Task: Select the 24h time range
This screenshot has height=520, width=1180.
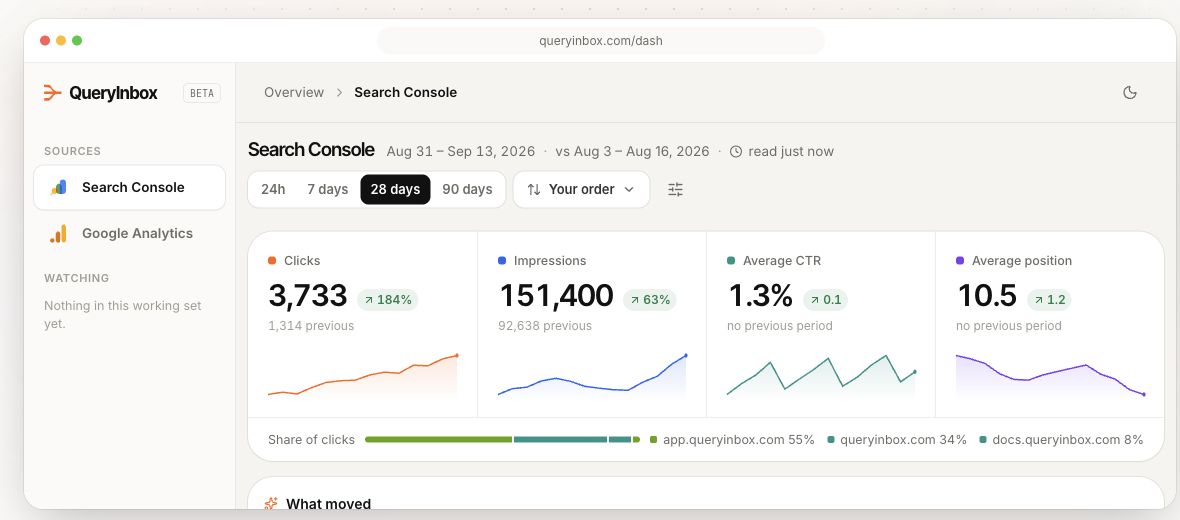Action: click(x=273, y=190)
